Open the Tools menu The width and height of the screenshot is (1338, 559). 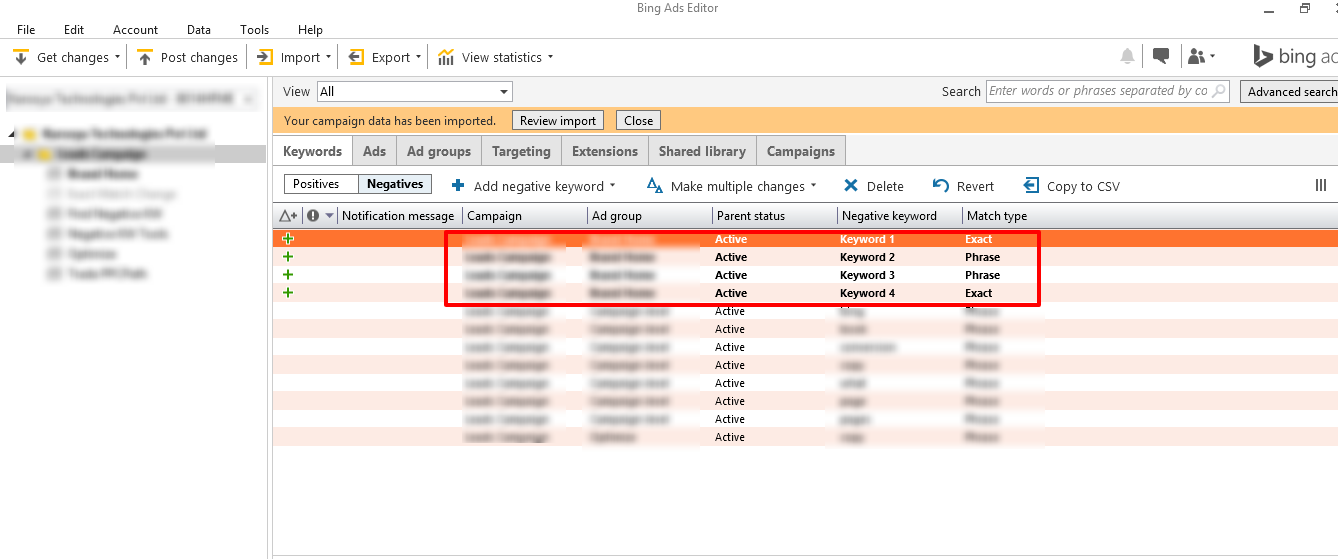pos(255,30)
